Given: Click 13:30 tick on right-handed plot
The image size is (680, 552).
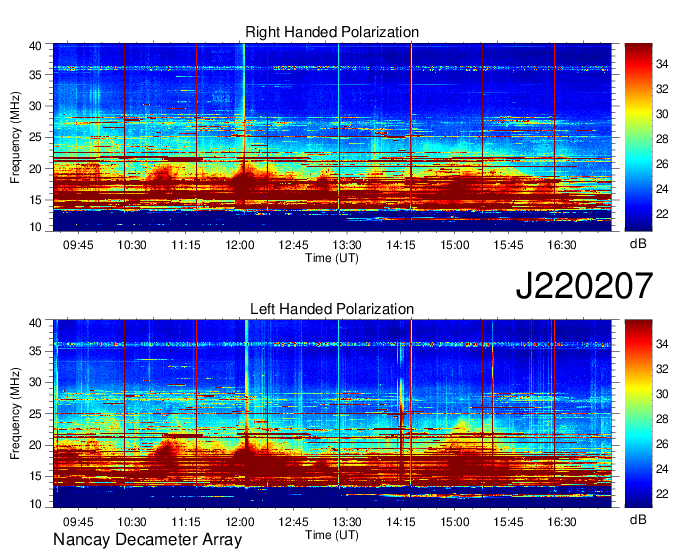Looking at the screenshot, I should (347, 245).
